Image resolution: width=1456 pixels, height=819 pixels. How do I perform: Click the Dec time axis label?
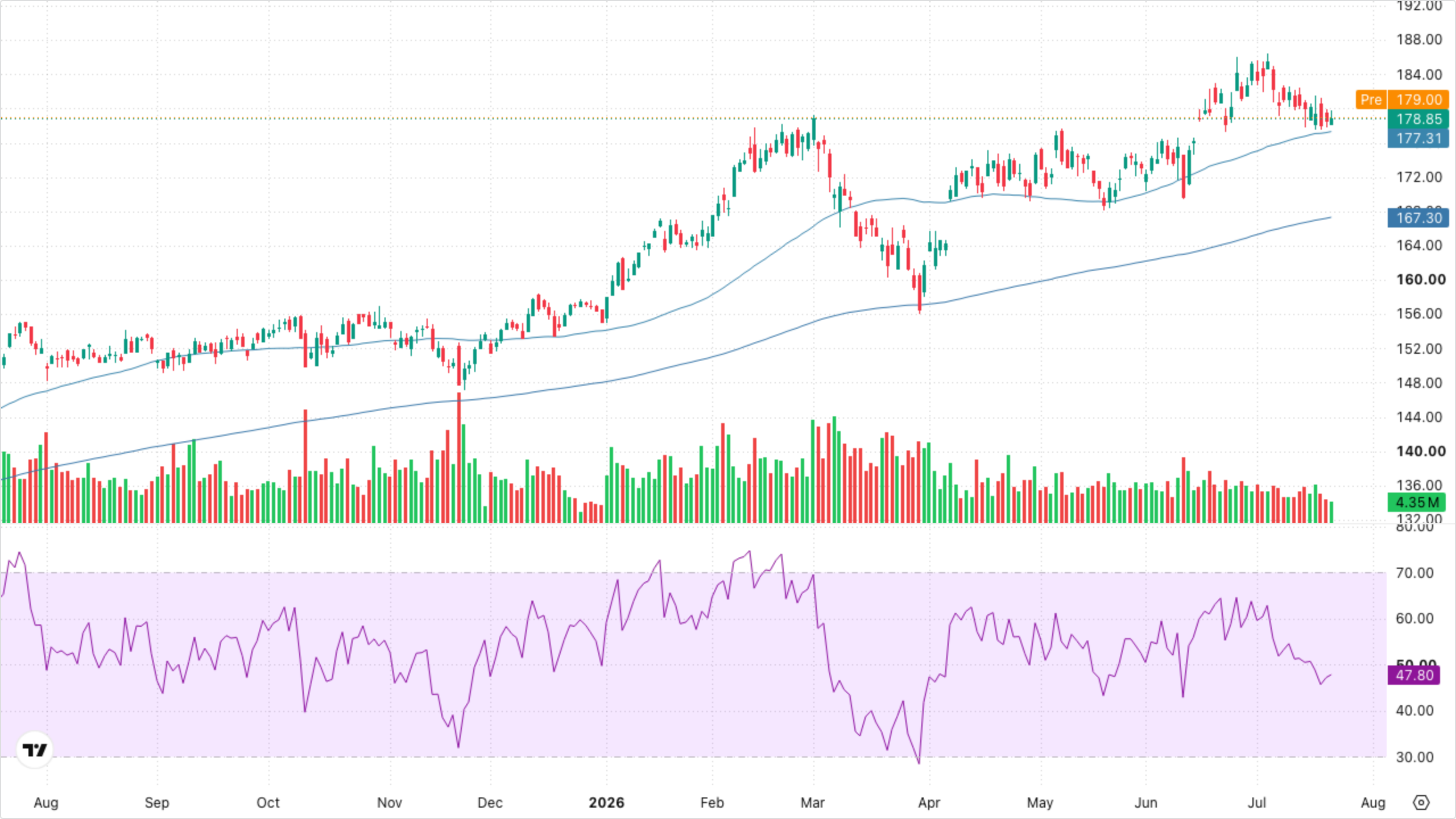490,803
